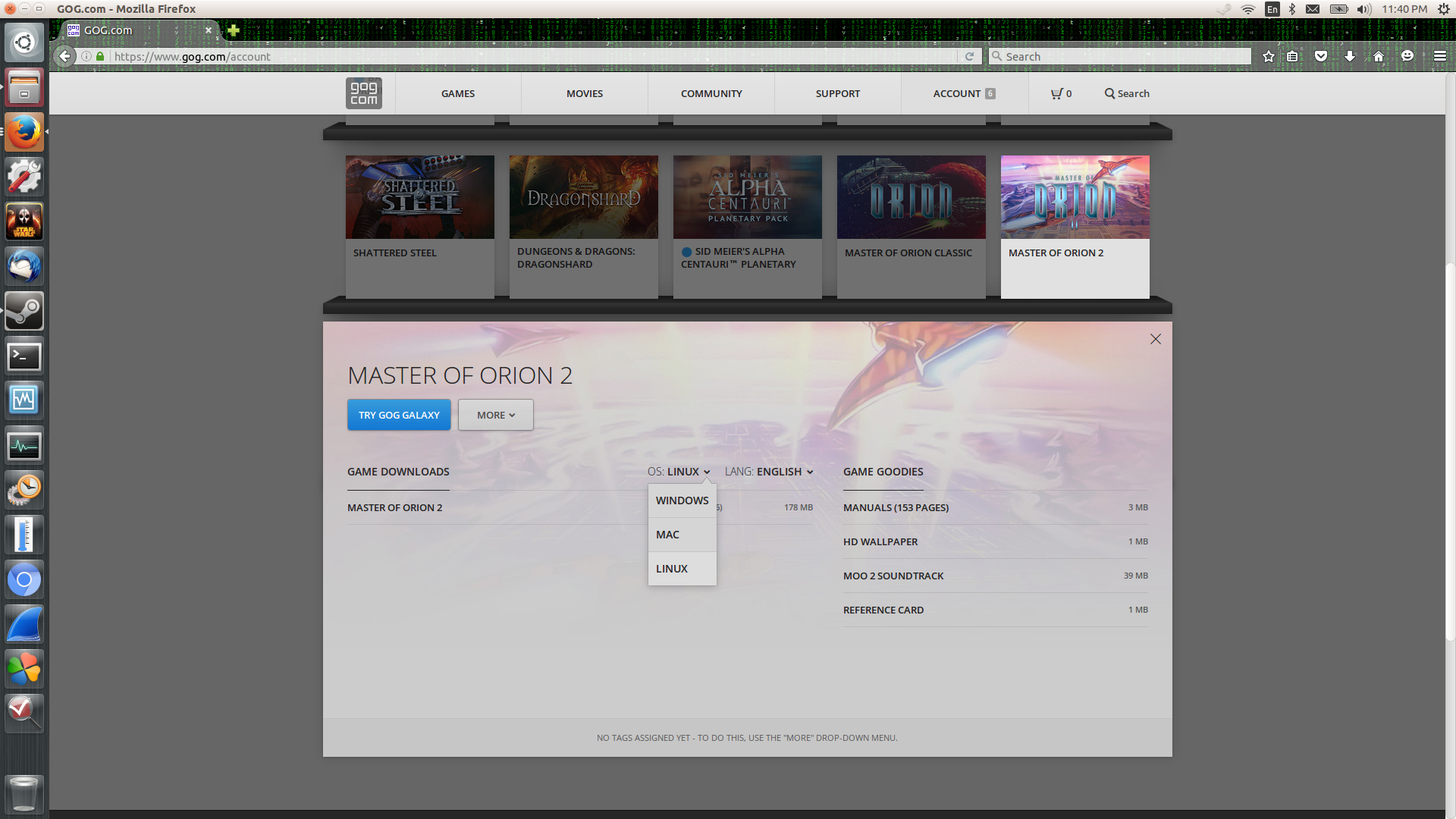1456x819 pixels.
Task: Click the GOG.com logo icon
Action: coord(363,93)
